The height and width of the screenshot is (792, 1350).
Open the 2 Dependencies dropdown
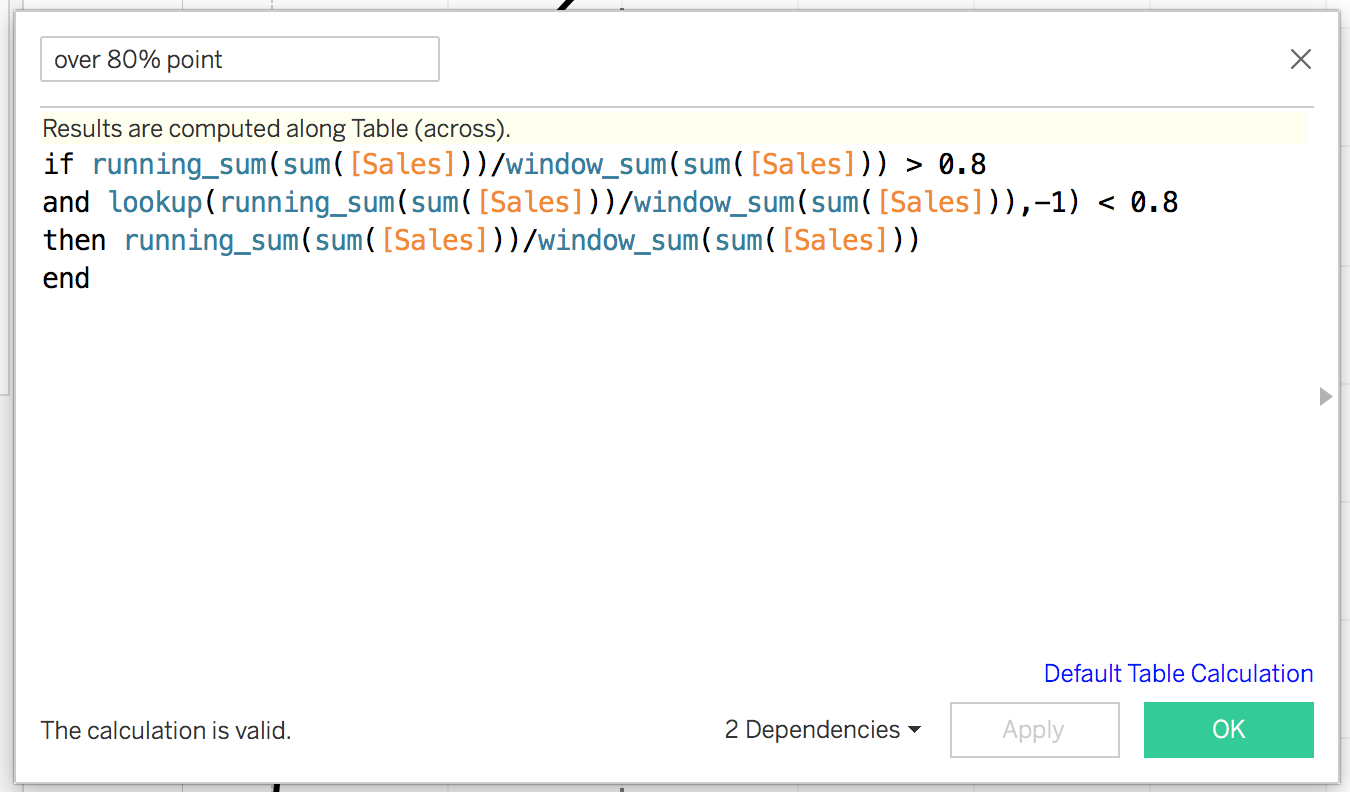coord(812,730)
